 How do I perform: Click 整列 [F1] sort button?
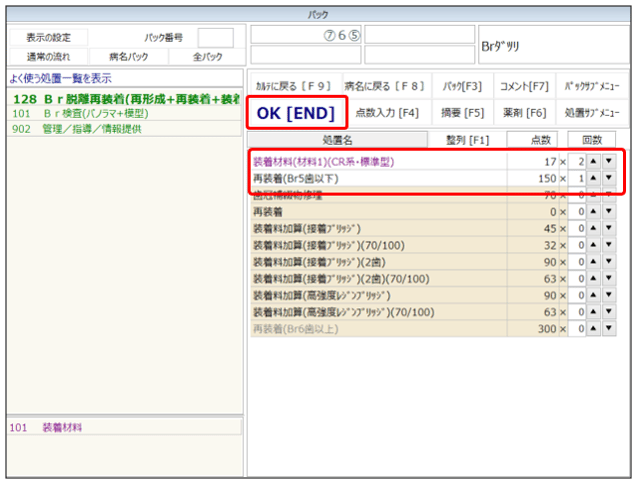465,139
